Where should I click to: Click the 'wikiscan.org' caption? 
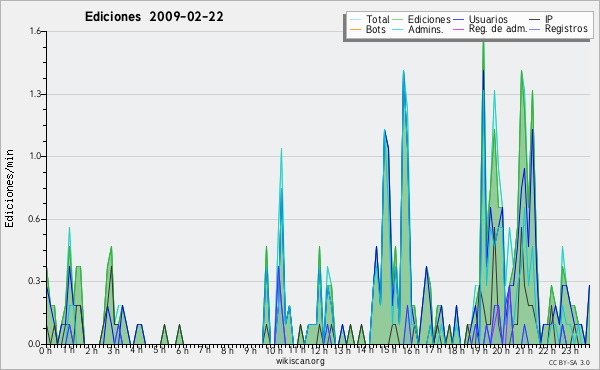click(x=300, y=361)
